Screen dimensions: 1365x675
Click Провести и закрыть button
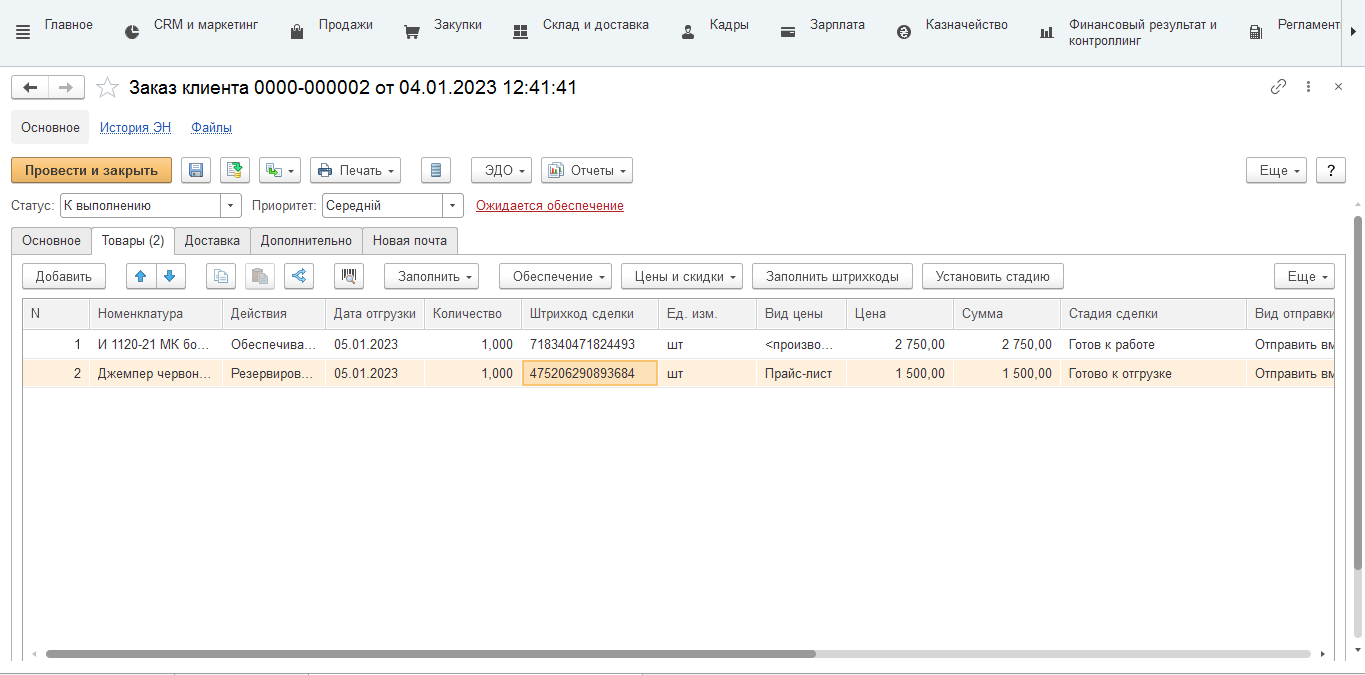pos(91,171)
